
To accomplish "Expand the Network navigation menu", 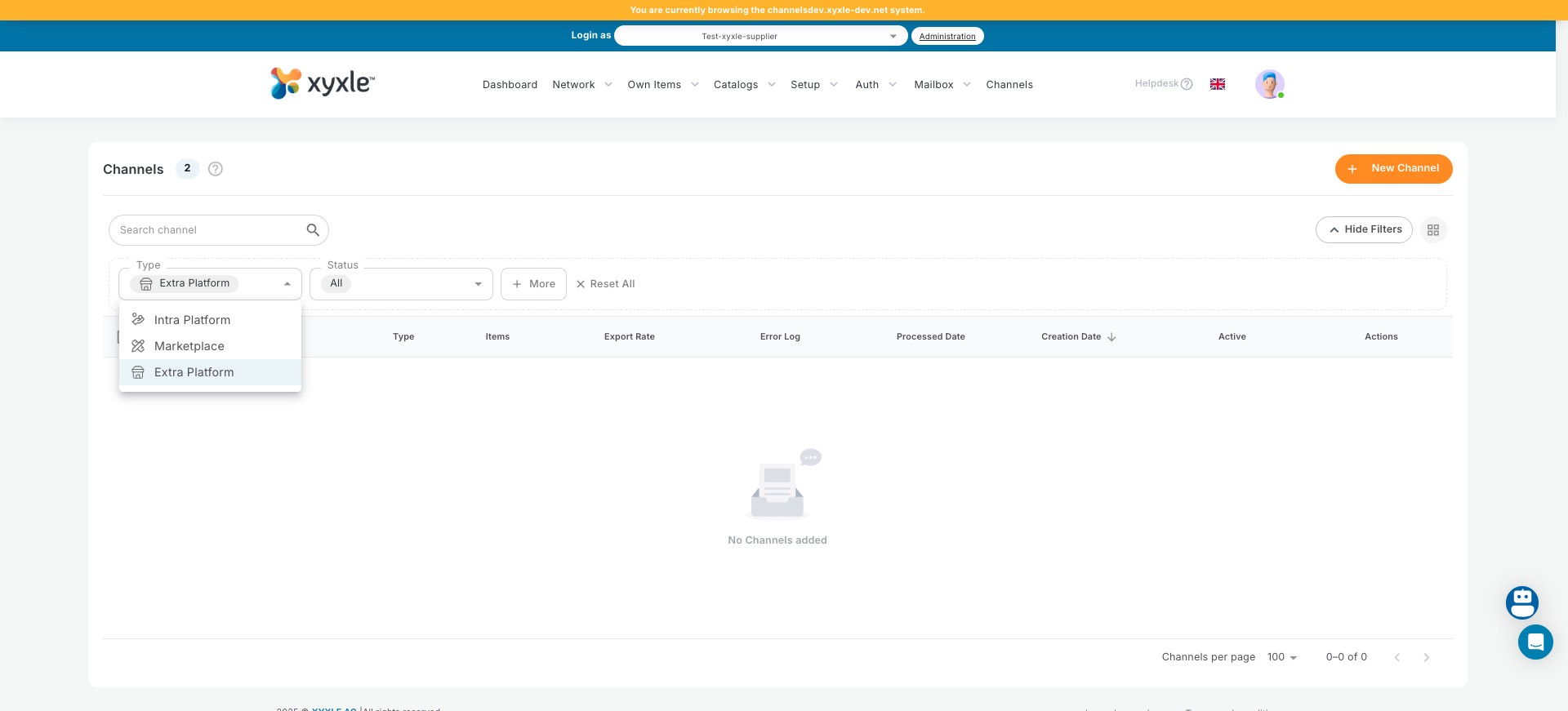I will click(x=582, y=85).
